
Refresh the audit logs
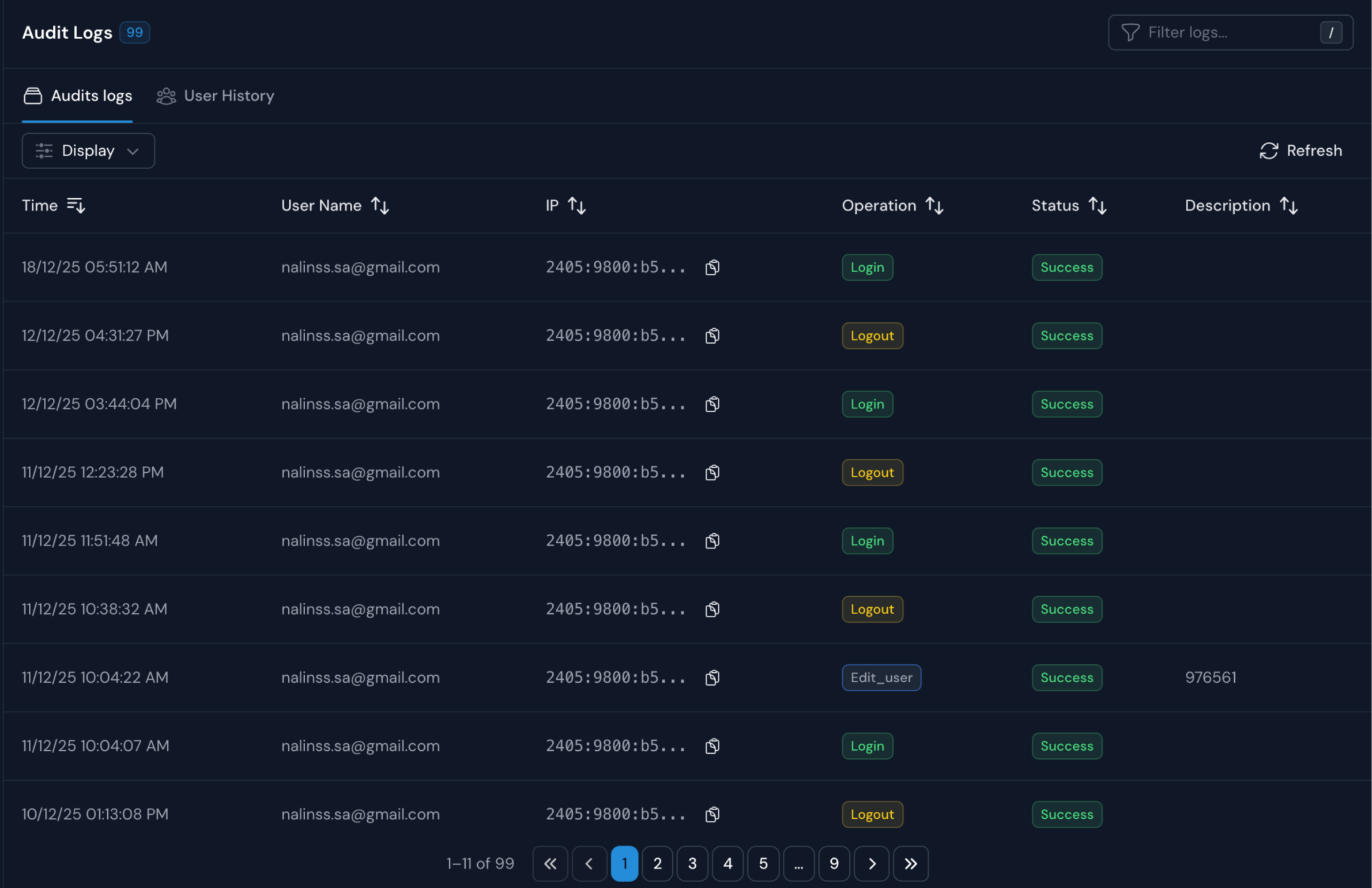[x=1301, y=150]
